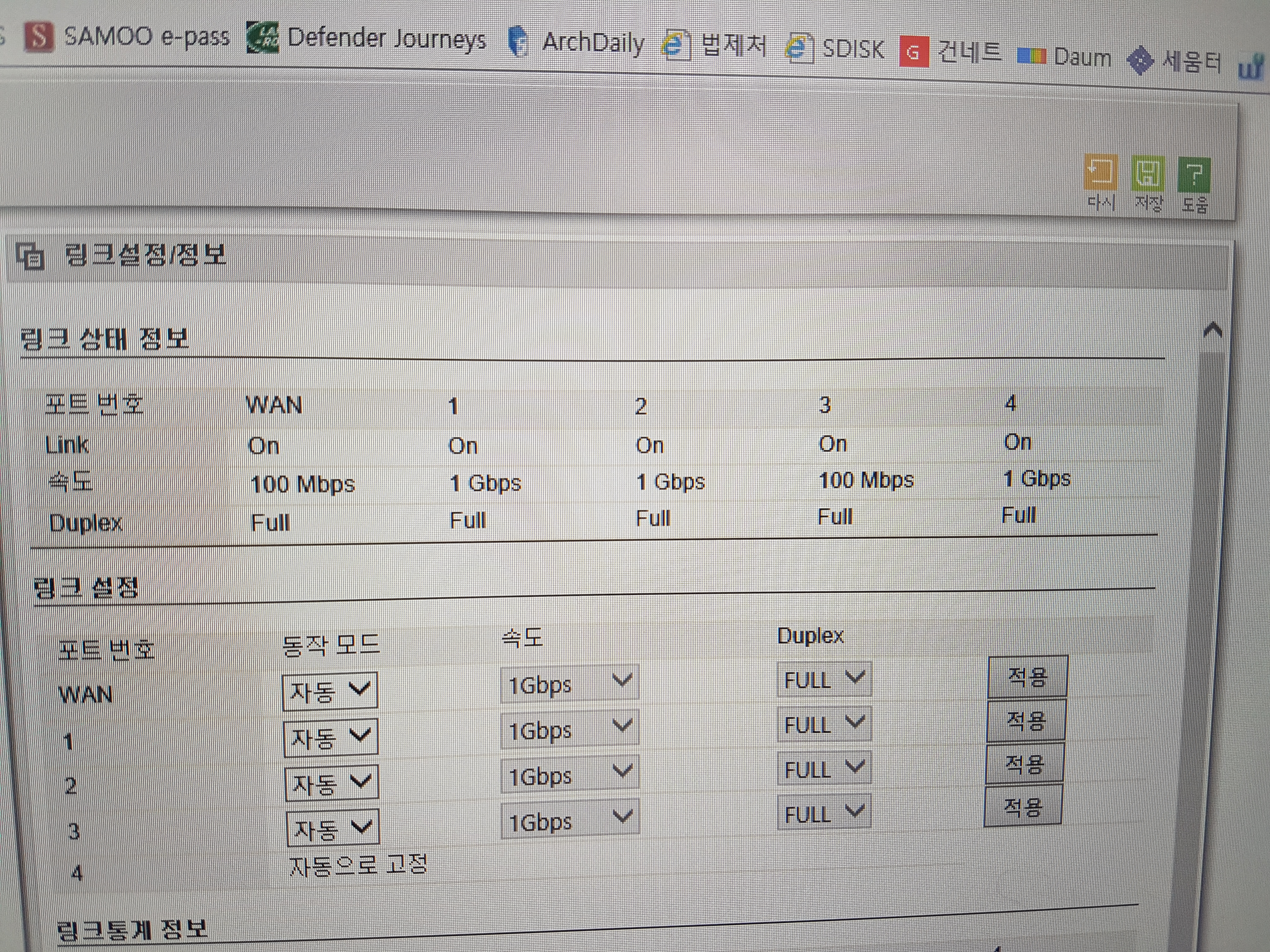1270x952 pixels.
Task: Open the WAN Duplex FULL dropdown
Action: click(824, 679)
